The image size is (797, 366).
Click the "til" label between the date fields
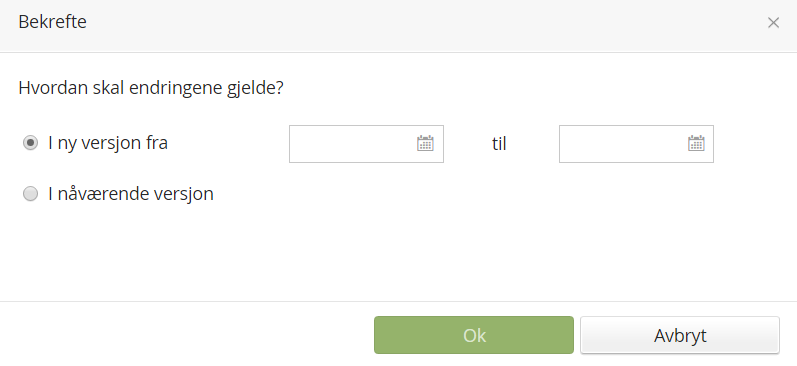[x=499, y=144]
